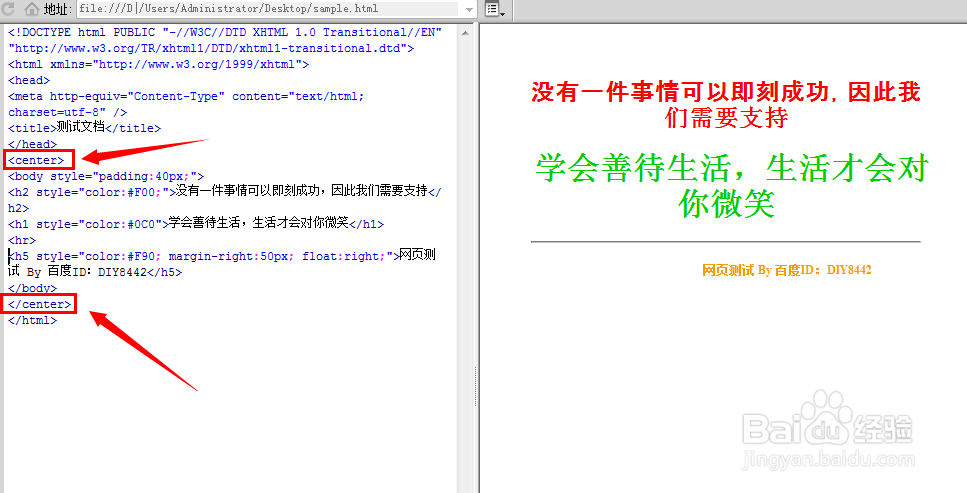Click the DOCTYPE declaration line in the code

pyautogui.click(x=224, y=32)
